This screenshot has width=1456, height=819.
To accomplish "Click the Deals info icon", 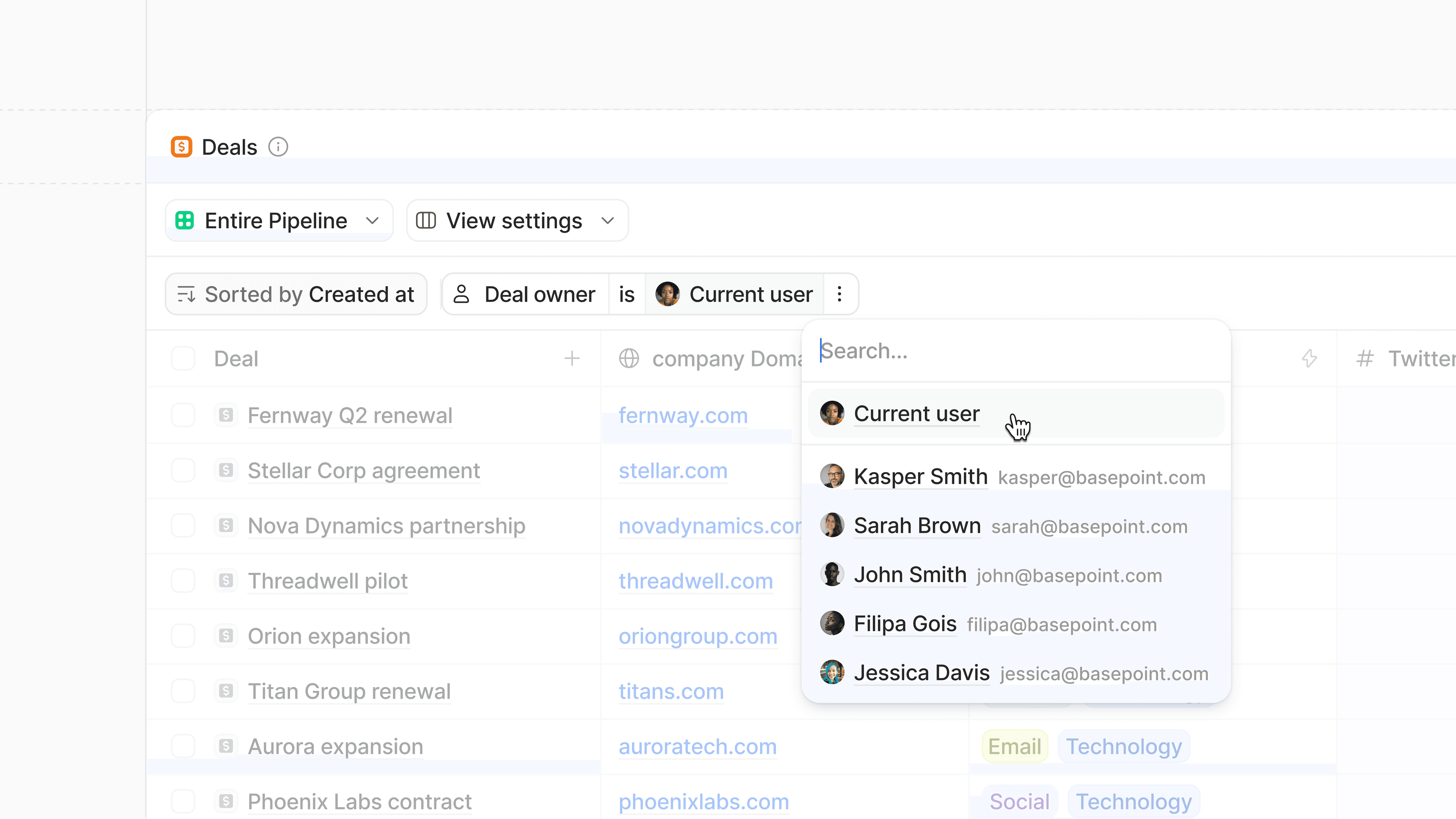I will pyautogui.click(x=278, y=147).
